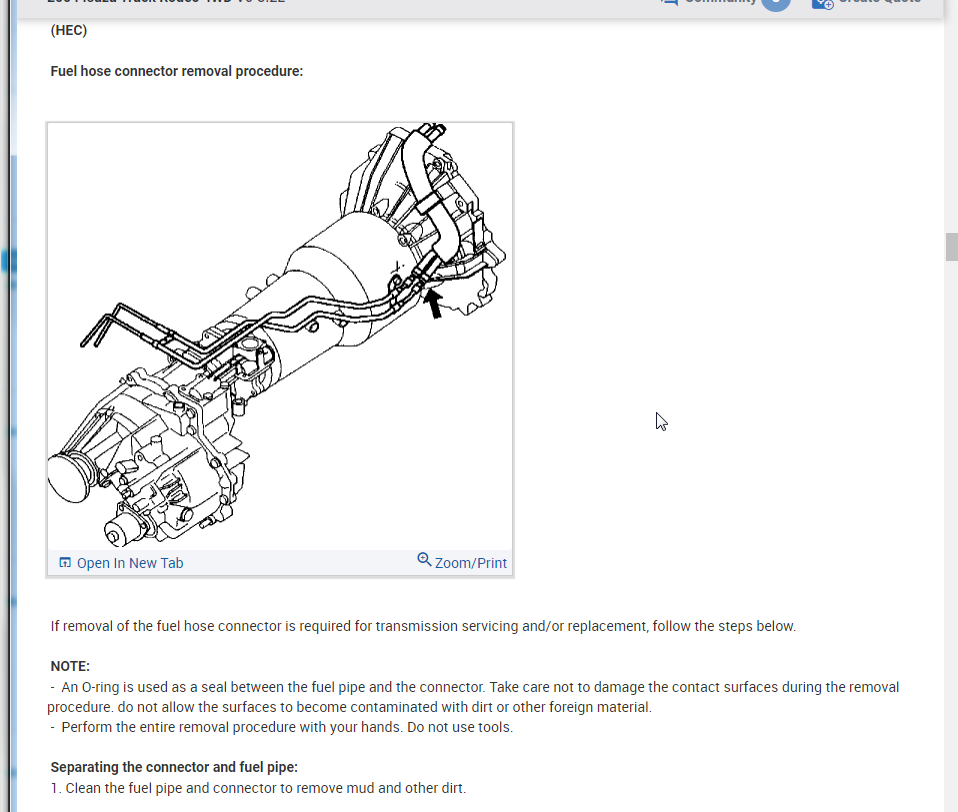The image size is (958, 812).
Task: Click the Isuzu Truck Rodeo vehicle title
Action: pos(166,2)
